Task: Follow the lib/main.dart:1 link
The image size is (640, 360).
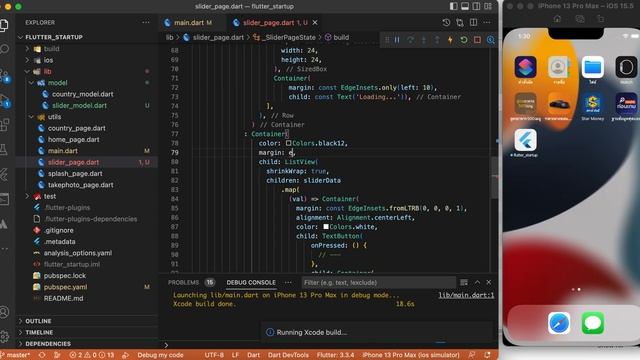Action: coord(466,295)
